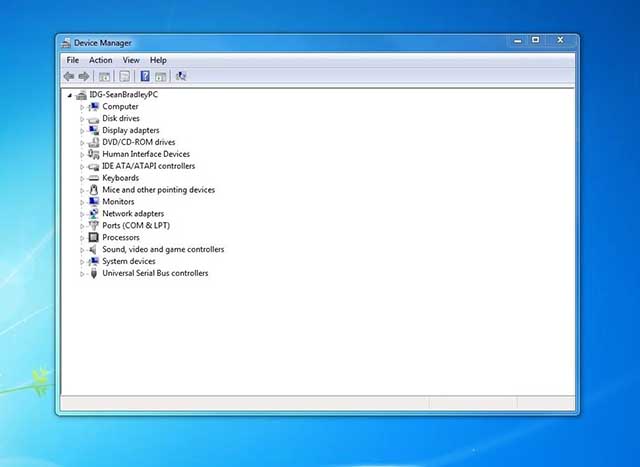Click the Network adapters icon
Viewport: 640px width, 467px height.
pos(93,213)
